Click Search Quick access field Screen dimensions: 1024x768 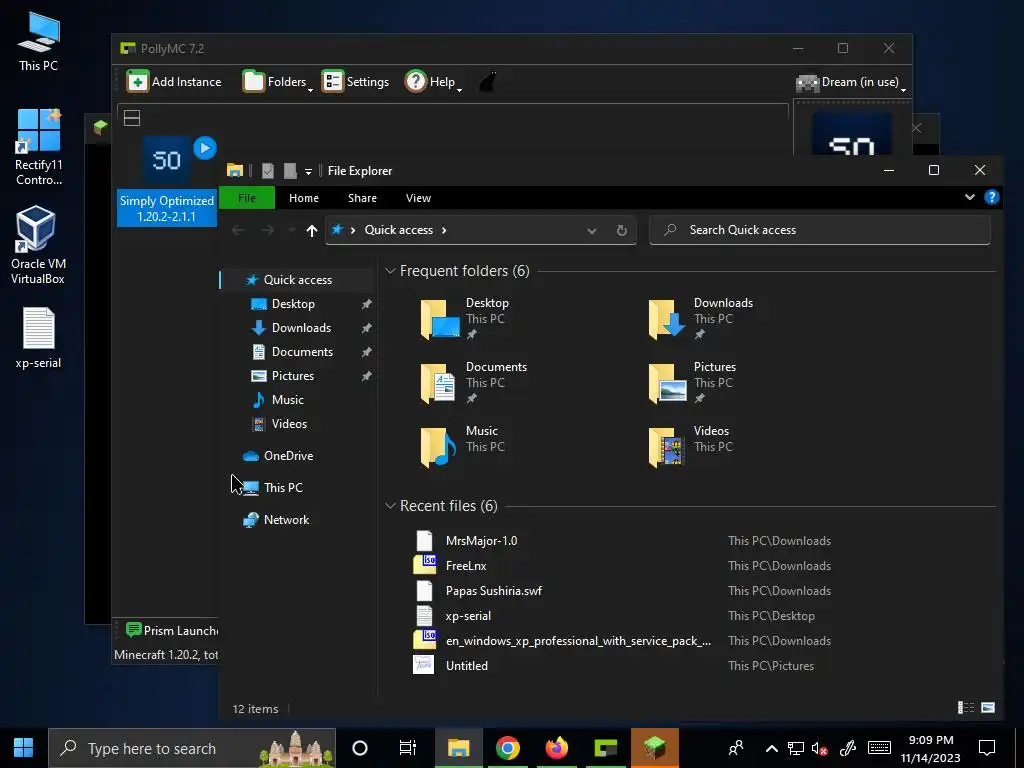(x=820, y=230)
